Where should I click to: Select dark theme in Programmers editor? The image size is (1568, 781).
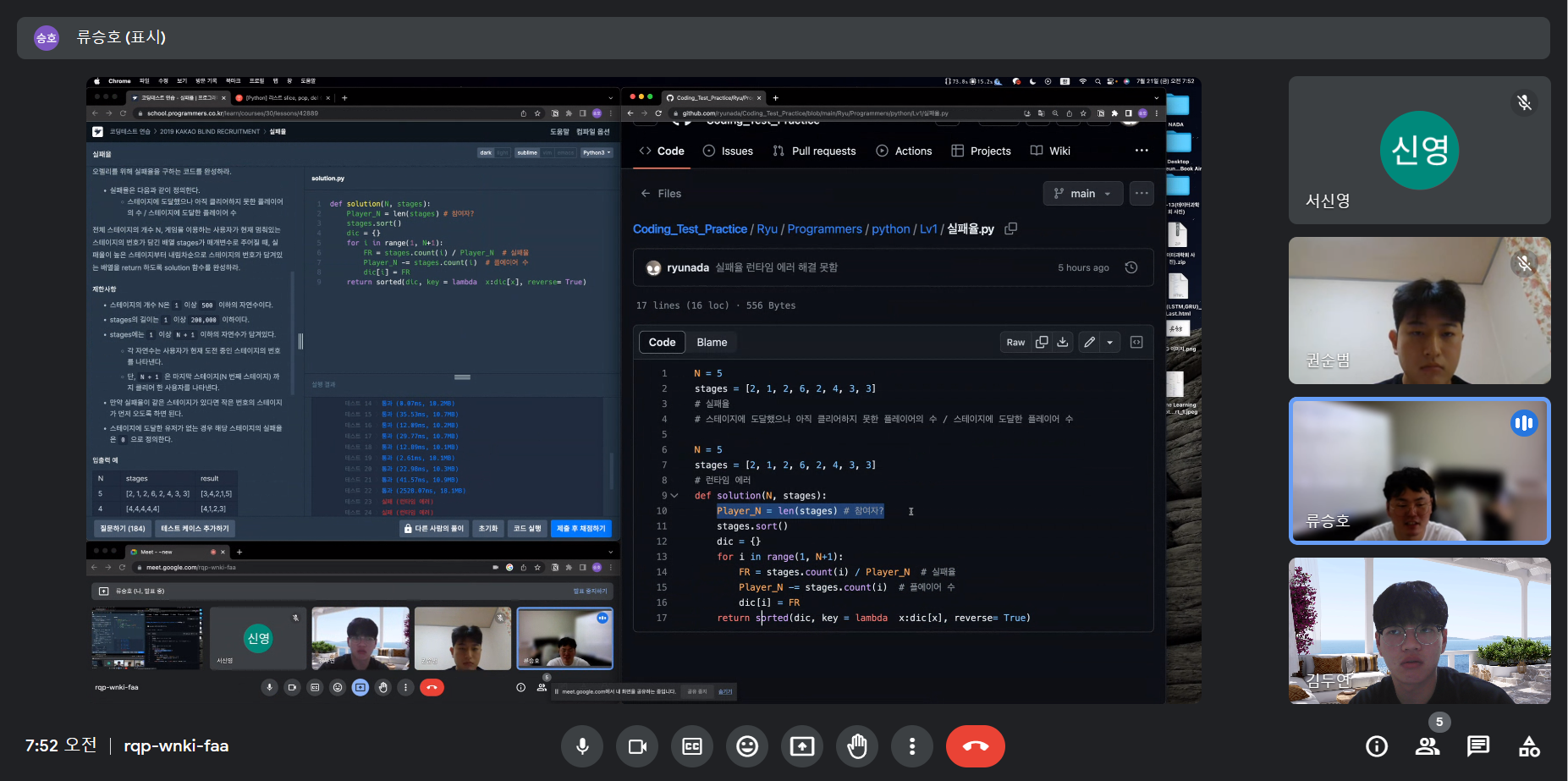486,153
